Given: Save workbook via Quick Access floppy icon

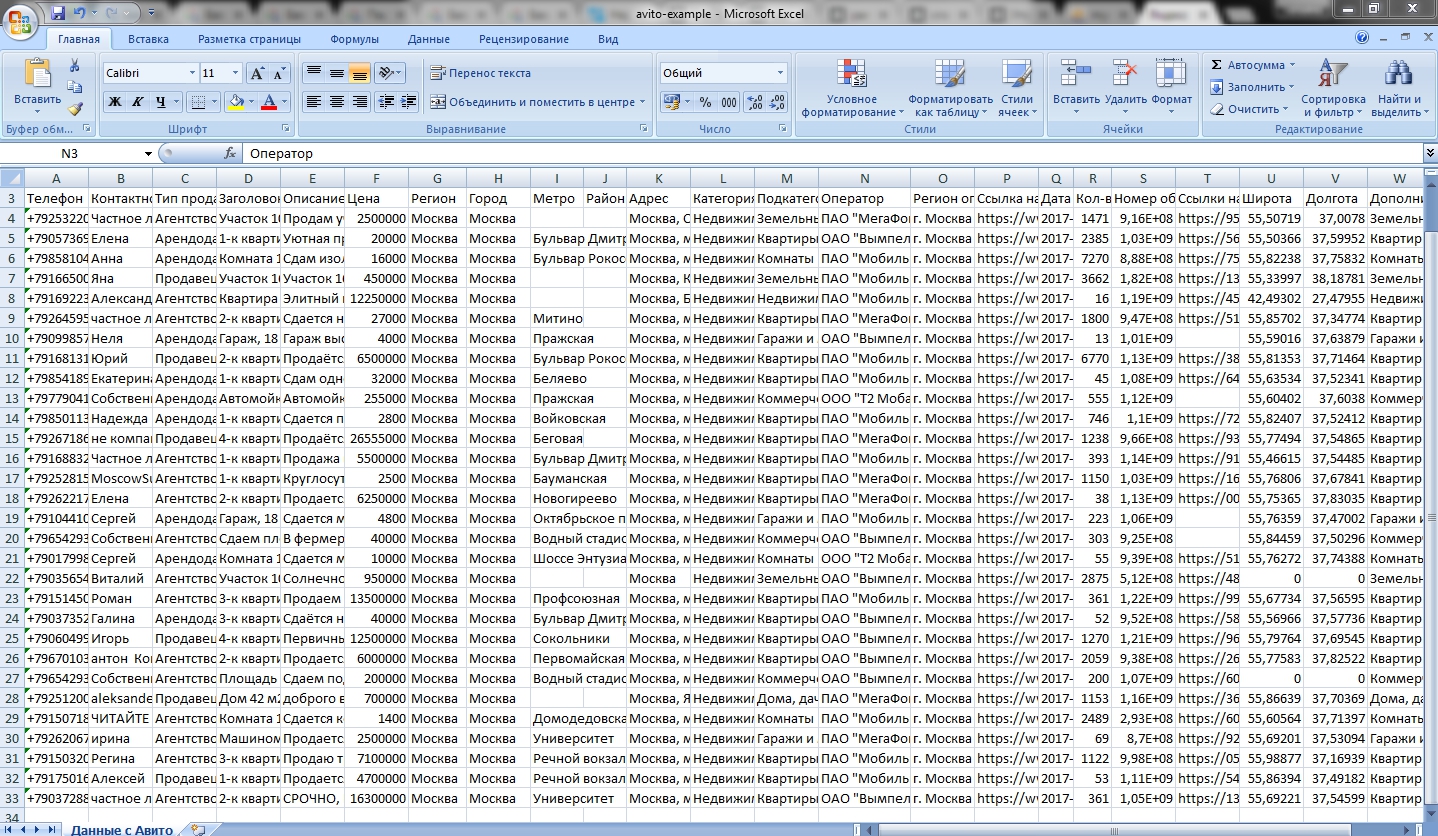Looking at the screenshot, I should (58, 13).
